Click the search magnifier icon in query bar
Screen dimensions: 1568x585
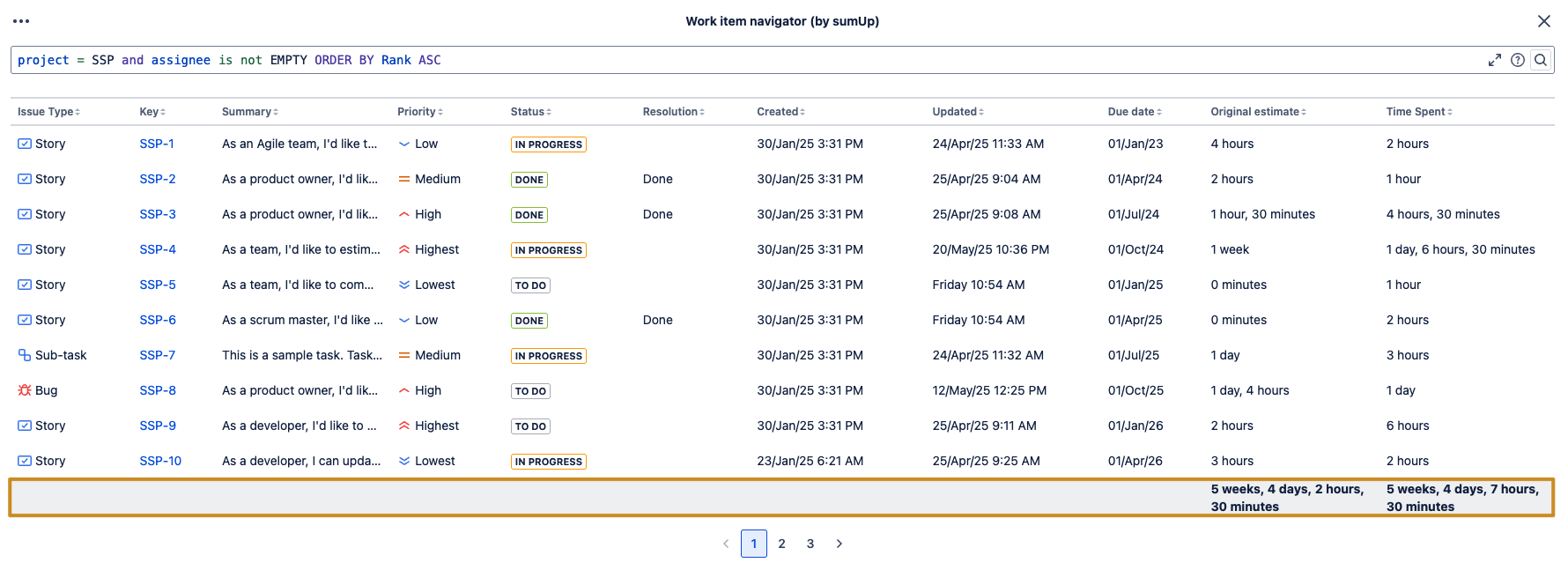pyautogui.click(x=1541, y=60)
